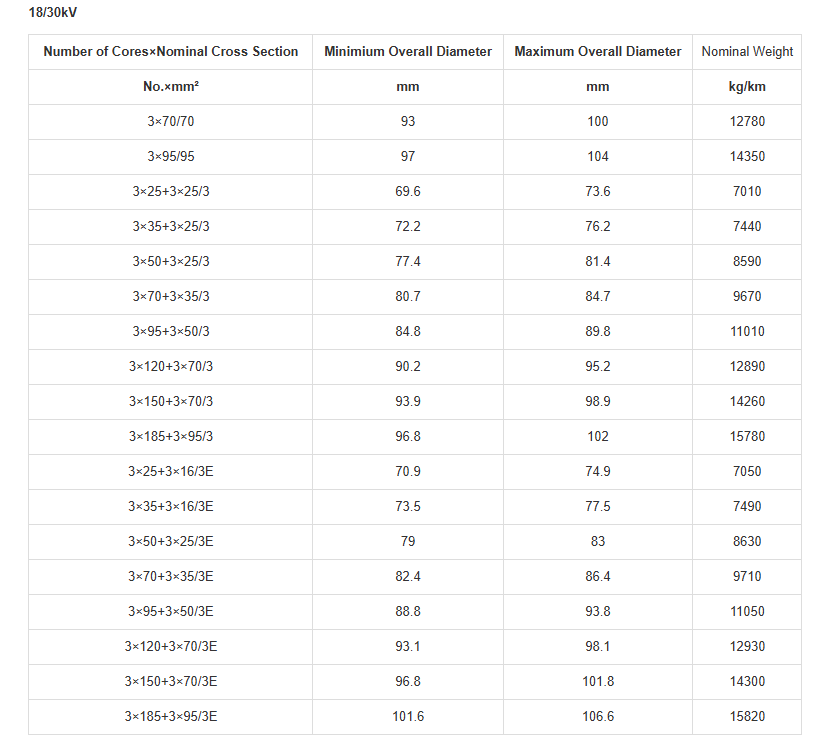Click the 3×25+3×25/3 cable cell
831x750 pixels.
(x=171, y=191)
